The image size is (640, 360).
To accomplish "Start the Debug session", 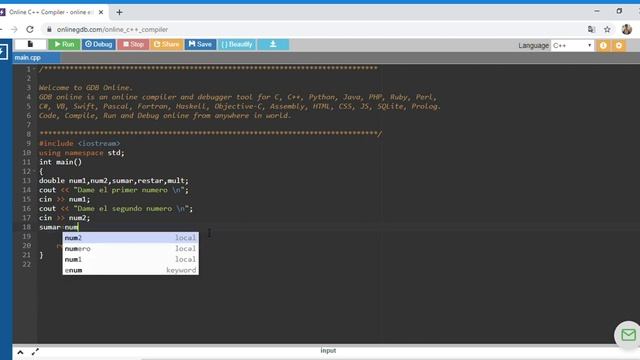I will pyautogui.click(x=98, y=44).
